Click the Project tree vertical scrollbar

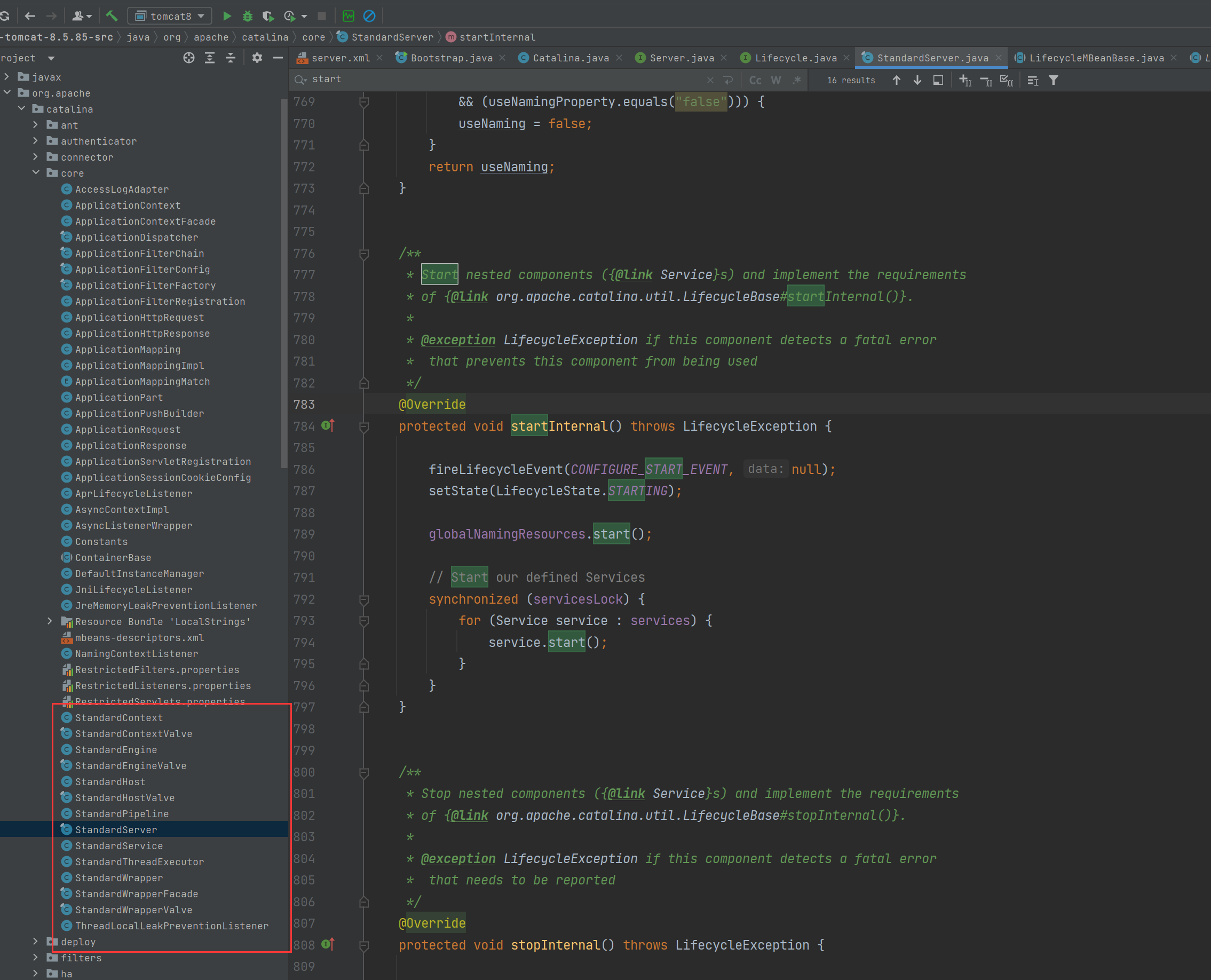click(284, 282)
